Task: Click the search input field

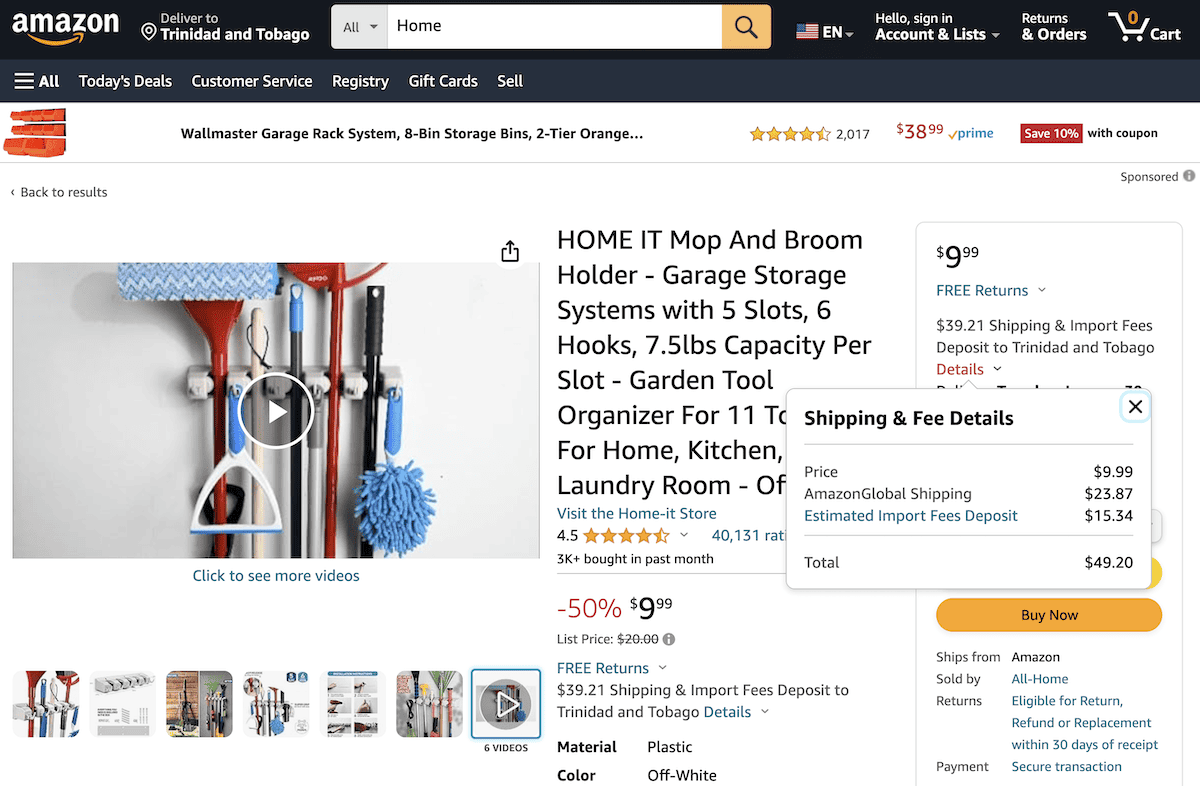Action: tap(550, 26)
